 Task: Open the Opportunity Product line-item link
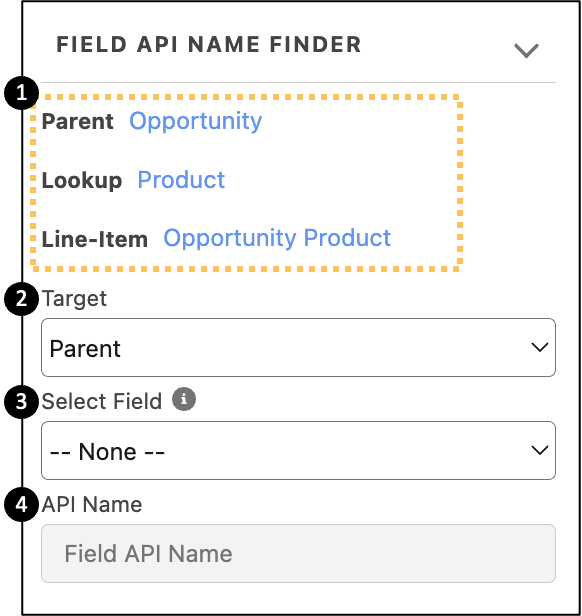(x=277, y=238)
